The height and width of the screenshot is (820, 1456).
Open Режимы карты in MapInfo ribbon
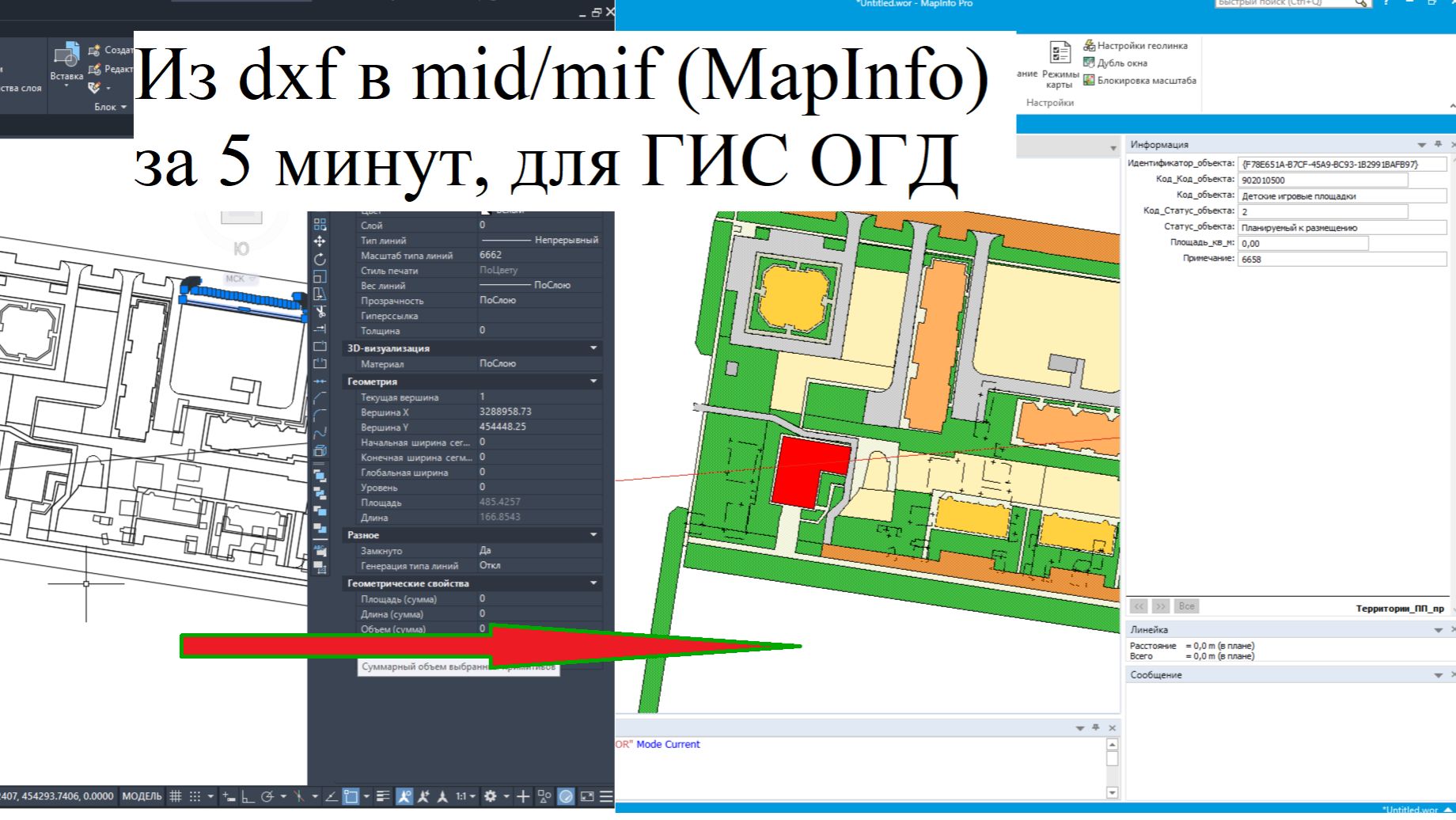1060,66
